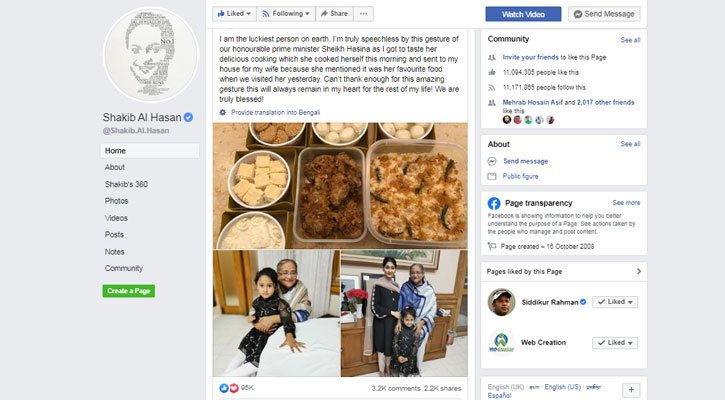This screenshot has width=725, height=400.
Task: Expand Pages liked by this Page chevron
Action: (639, 271)
